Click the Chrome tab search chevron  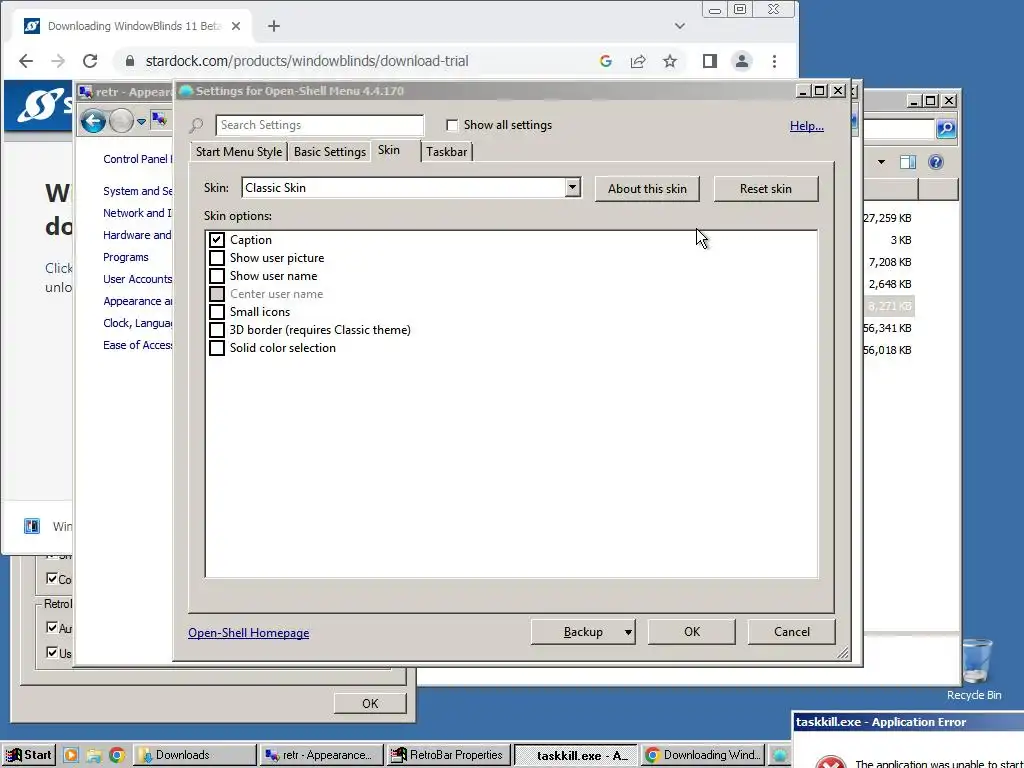[x=679, y=26]
